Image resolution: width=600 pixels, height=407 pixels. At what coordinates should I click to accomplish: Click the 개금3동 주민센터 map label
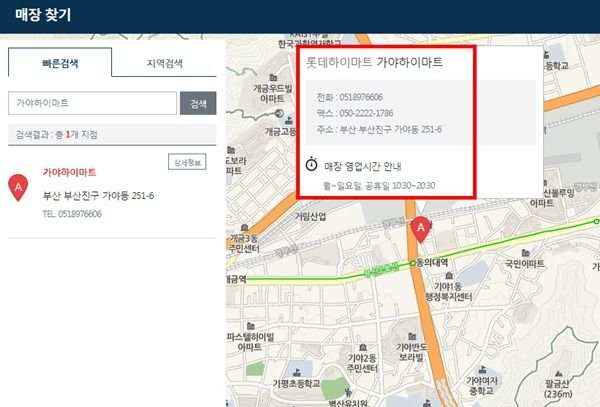[244, 244]
